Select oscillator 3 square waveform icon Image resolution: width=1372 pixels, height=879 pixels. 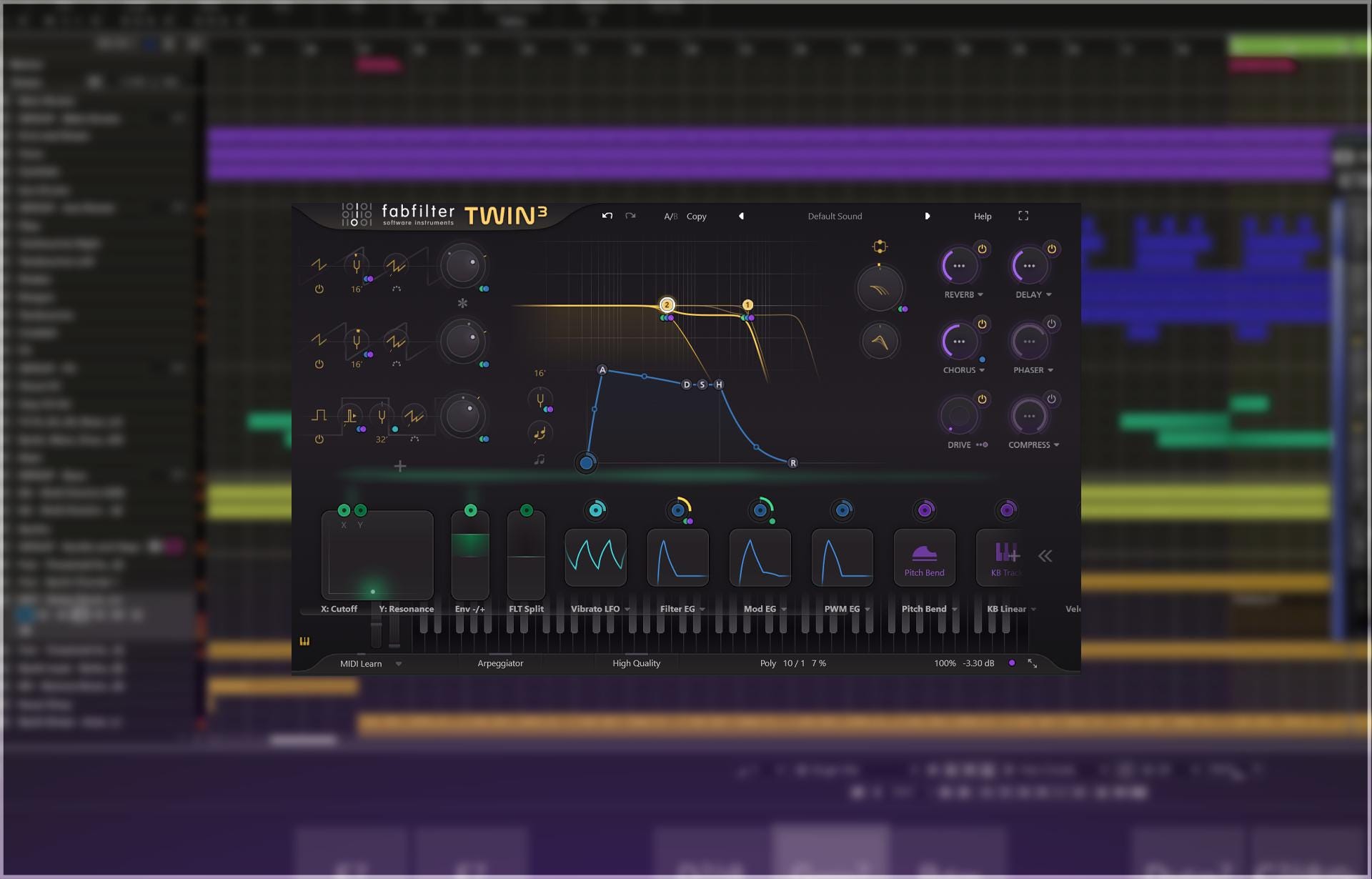pyautogui.click(x=319, y=415)
